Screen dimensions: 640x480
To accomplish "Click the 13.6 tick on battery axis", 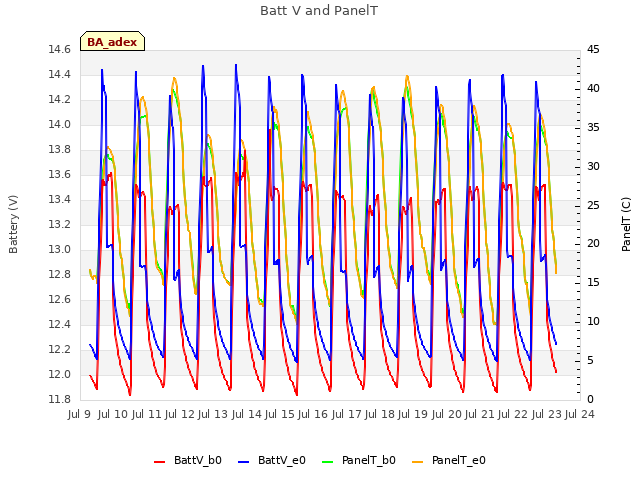I will 60,175.
